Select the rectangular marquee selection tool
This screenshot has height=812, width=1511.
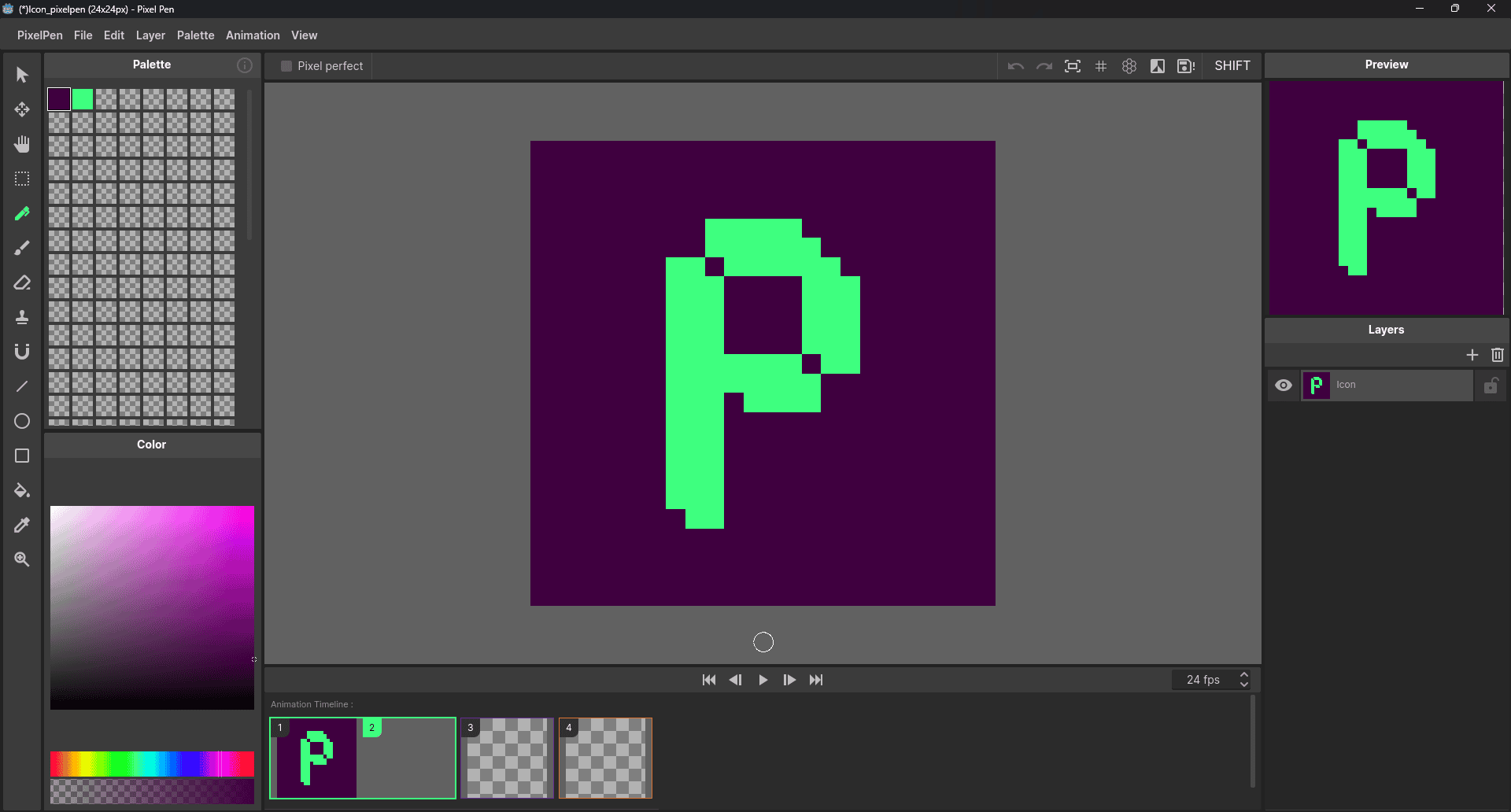point(22,179)
